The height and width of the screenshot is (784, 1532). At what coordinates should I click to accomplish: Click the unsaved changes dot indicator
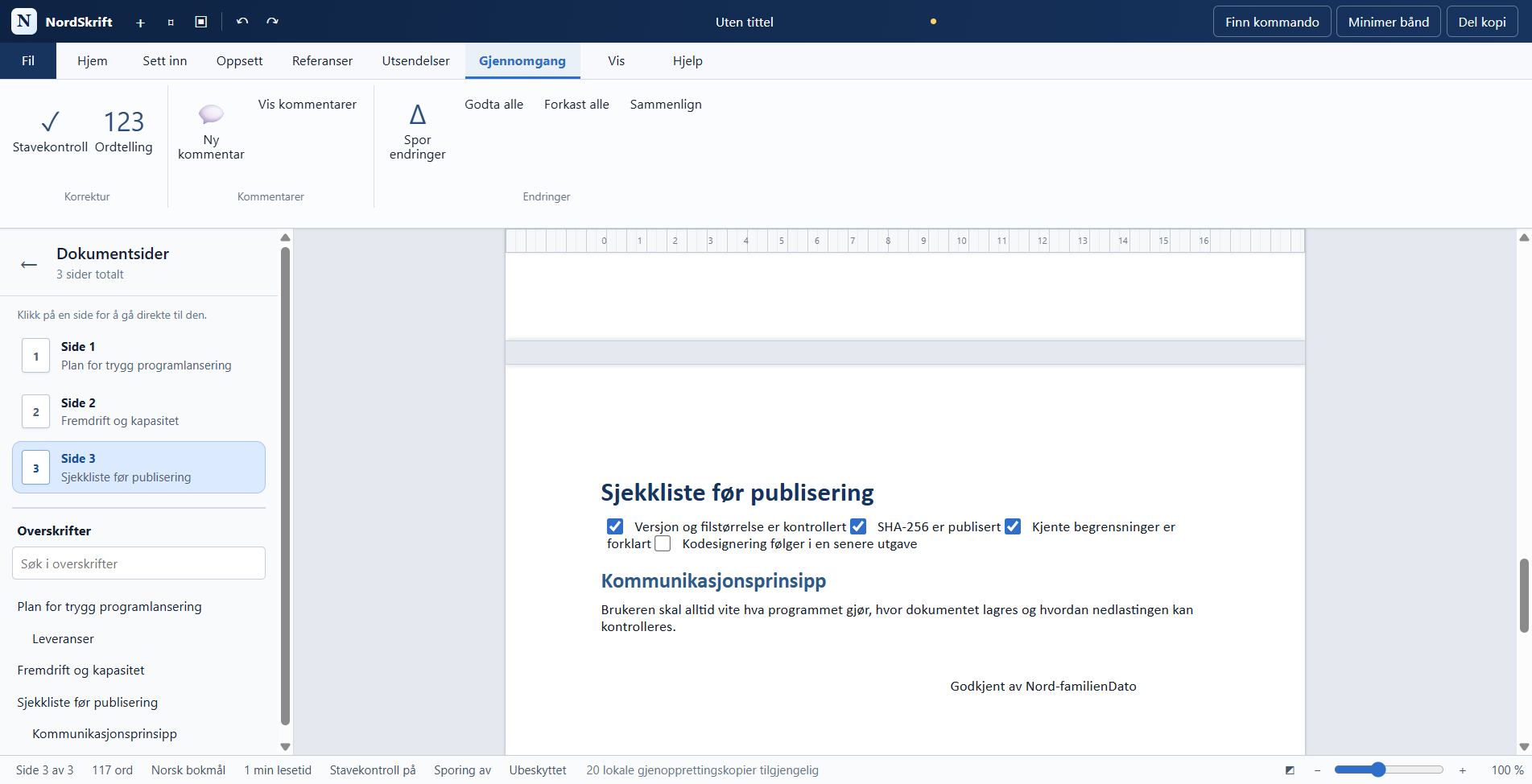(x=933, y=22)
